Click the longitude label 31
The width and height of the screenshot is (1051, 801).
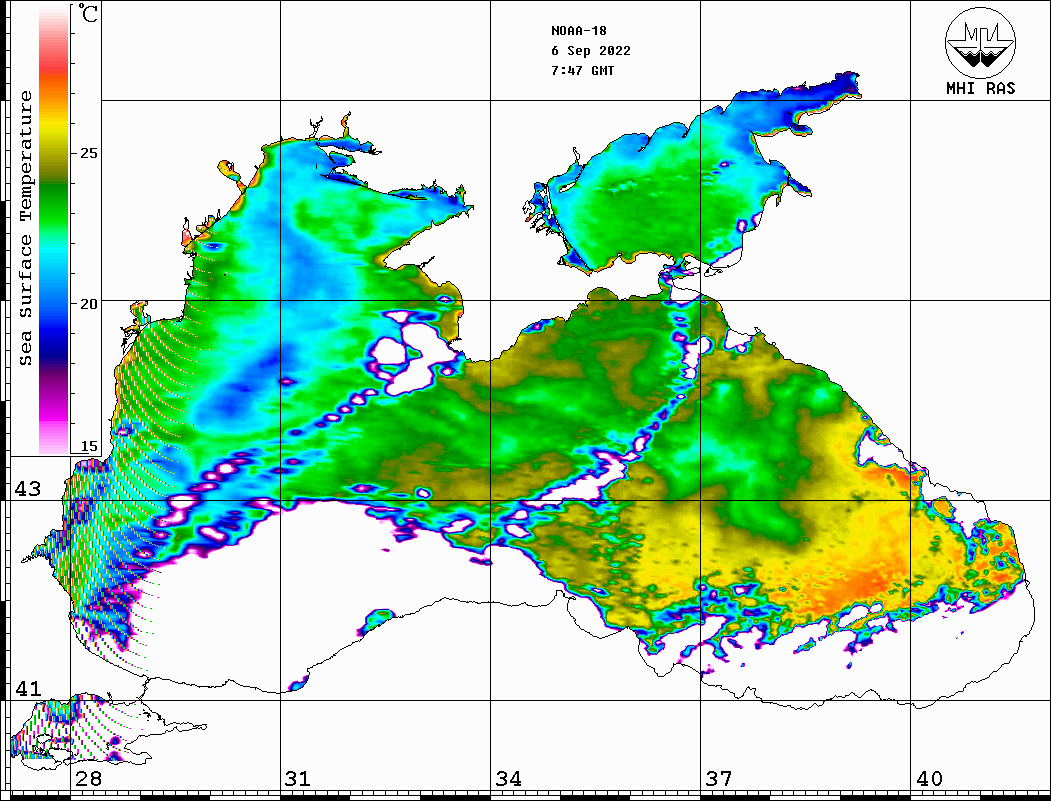(x=298, y=778)
